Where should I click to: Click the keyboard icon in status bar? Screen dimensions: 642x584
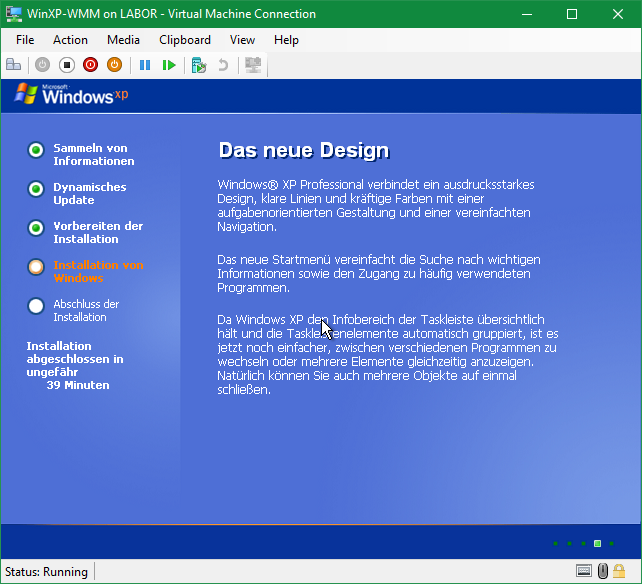tap(584, 572)
